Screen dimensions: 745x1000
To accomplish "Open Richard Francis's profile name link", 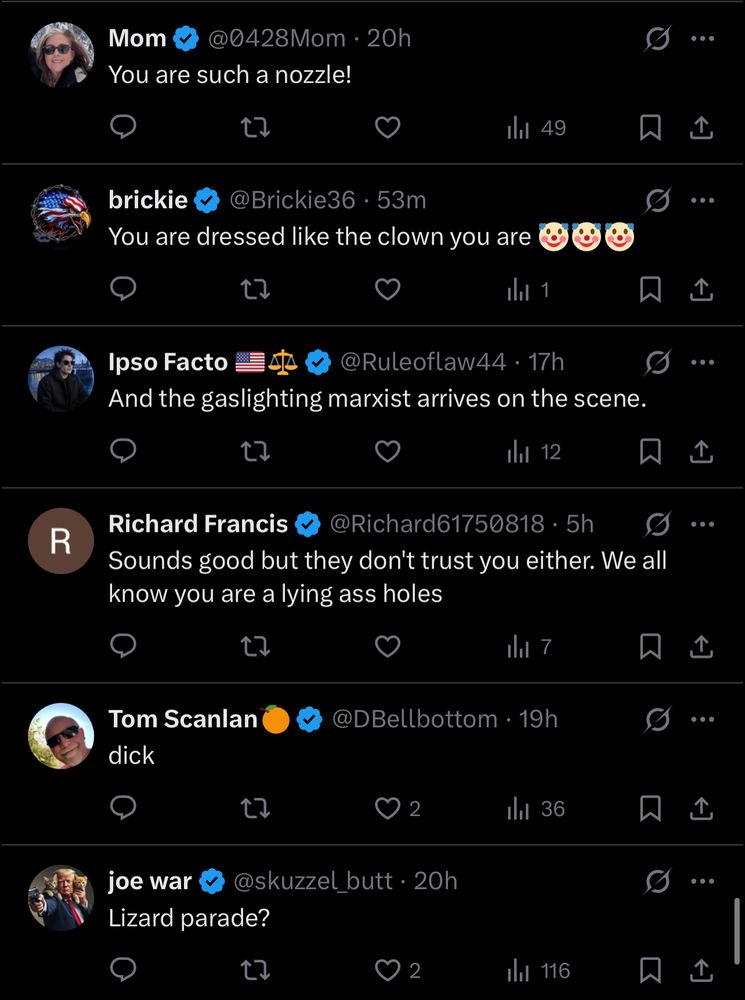I will [x=198, y=524].
